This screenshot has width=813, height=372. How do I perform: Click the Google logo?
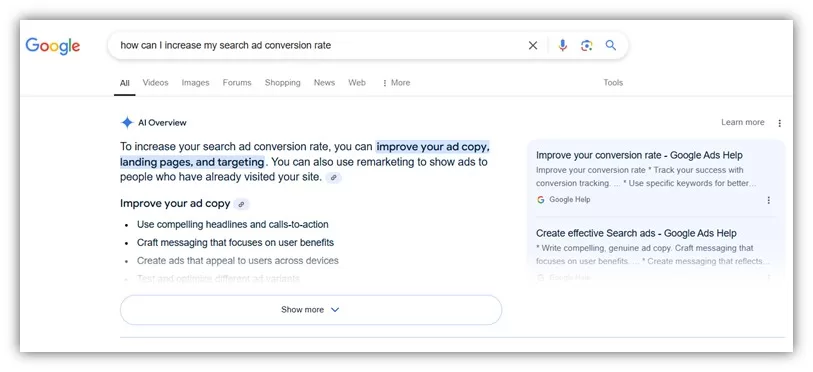[x=52, y=46]
